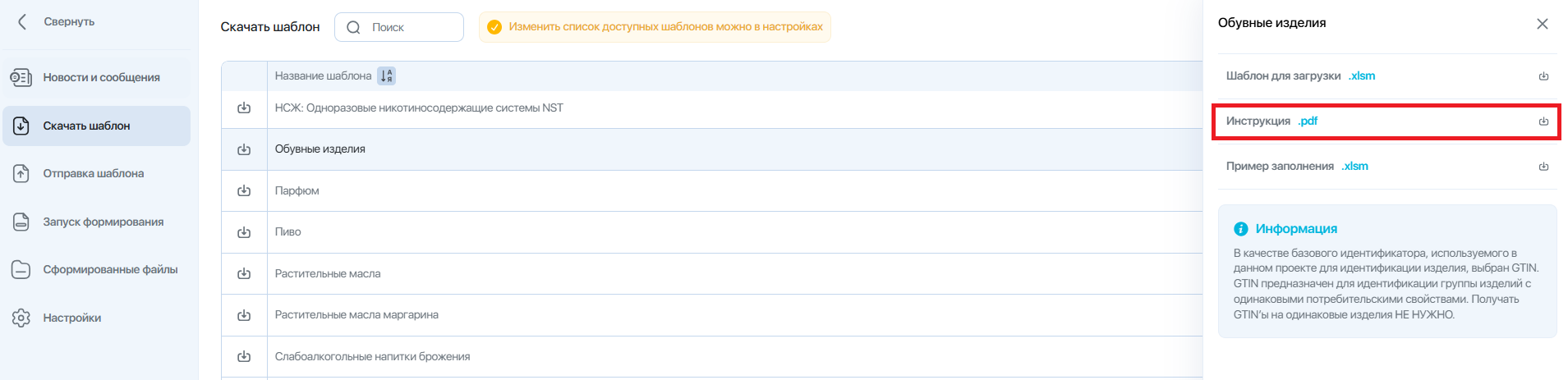Click the yellow checkmark notice icon

494,27
